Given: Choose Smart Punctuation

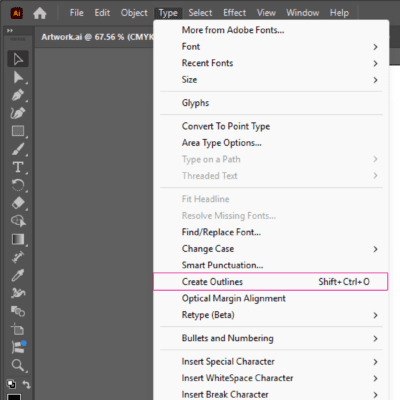Looking at the screenshot, I should click(x=271, y=265).
